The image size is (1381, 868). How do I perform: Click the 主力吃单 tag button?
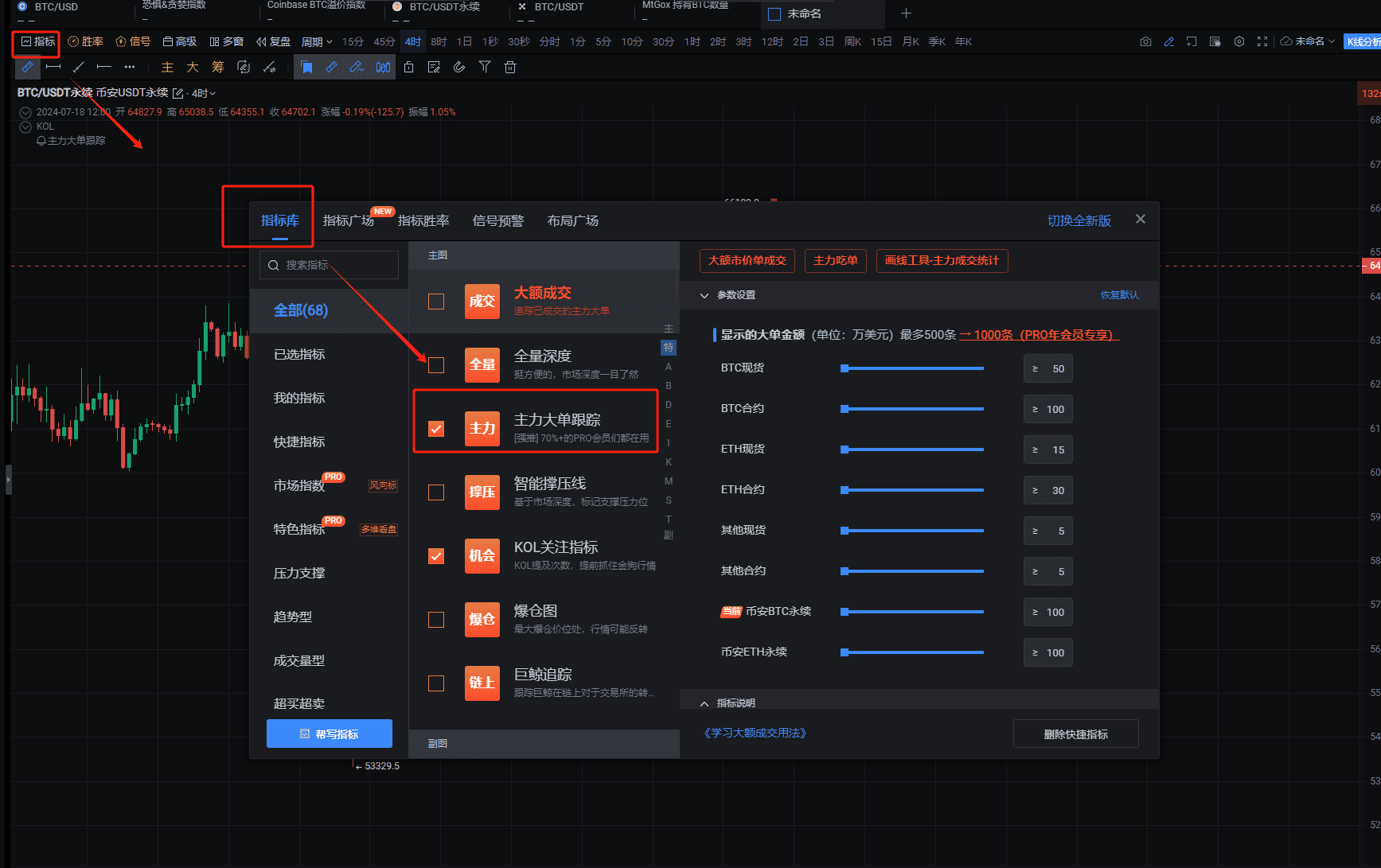click(836, 261)
